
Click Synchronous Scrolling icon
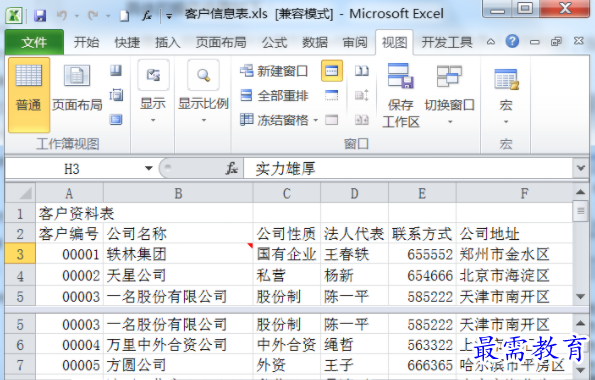362,95
